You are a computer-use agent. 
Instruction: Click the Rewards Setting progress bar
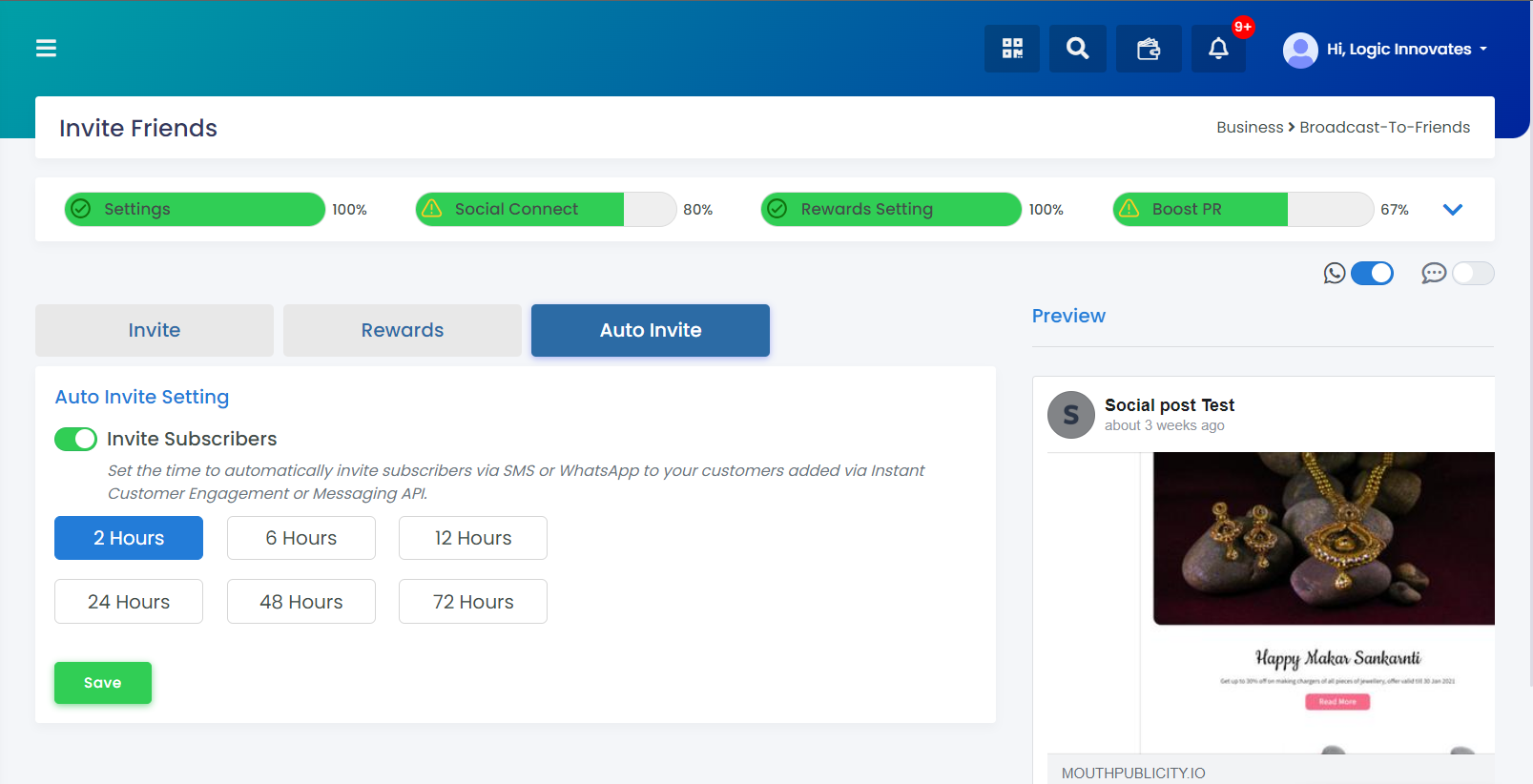891,209
